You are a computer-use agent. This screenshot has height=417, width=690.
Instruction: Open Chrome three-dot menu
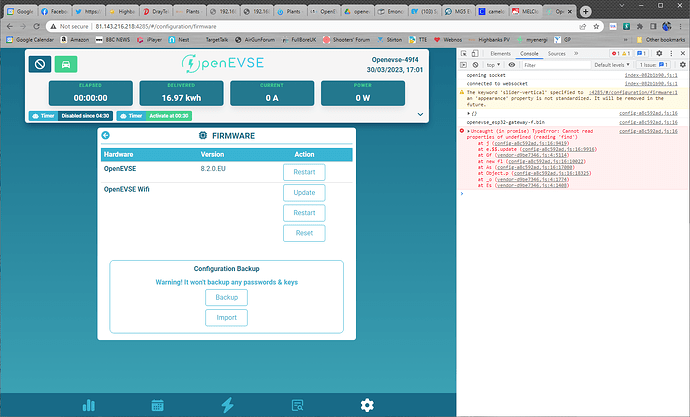pos(680,26)
